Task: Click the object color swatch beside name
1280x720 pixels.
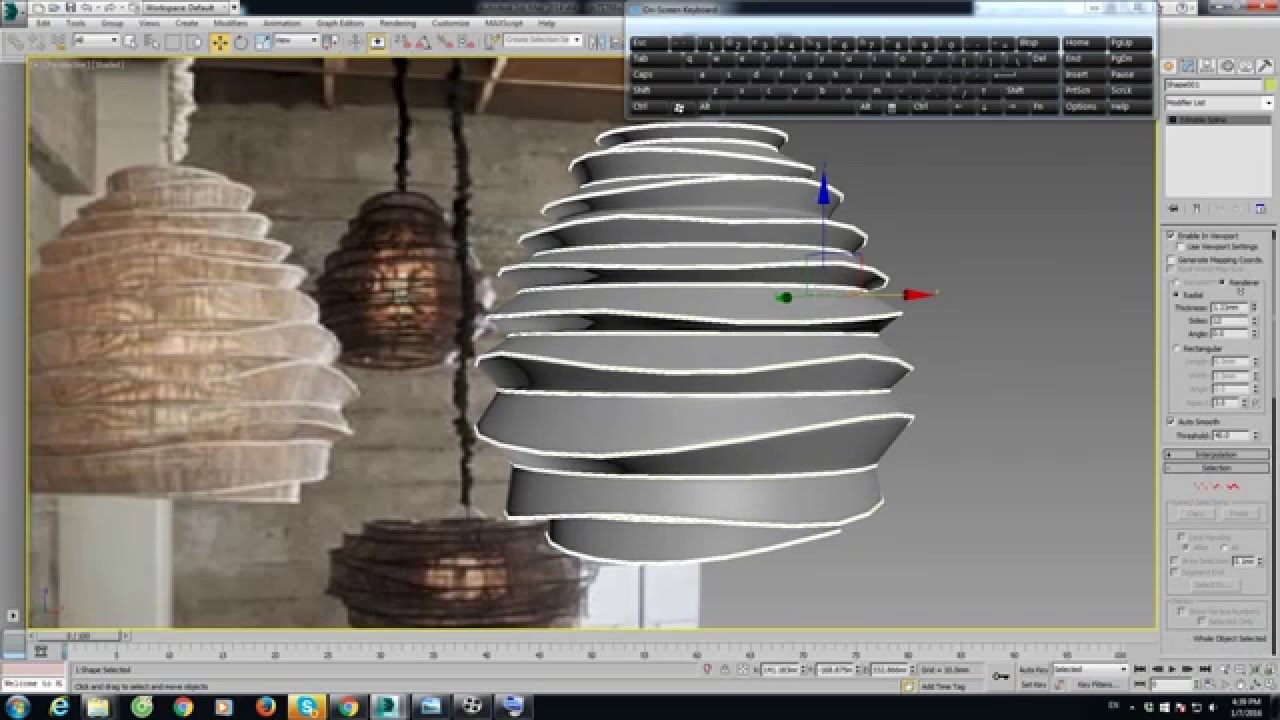Action: point(1269,86)
